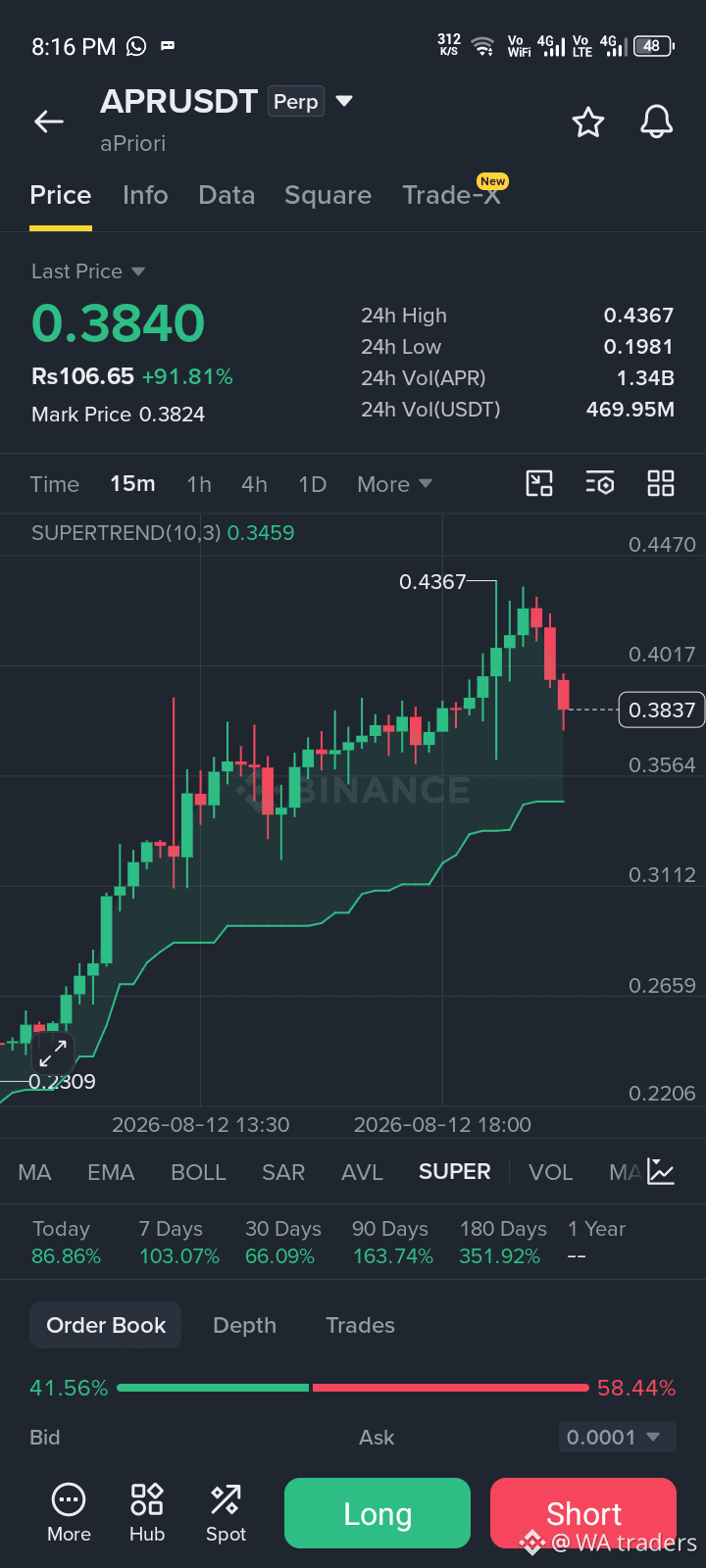
Task: Tap the Wi-Fi icon in the status bar
Action: (482, 46)
